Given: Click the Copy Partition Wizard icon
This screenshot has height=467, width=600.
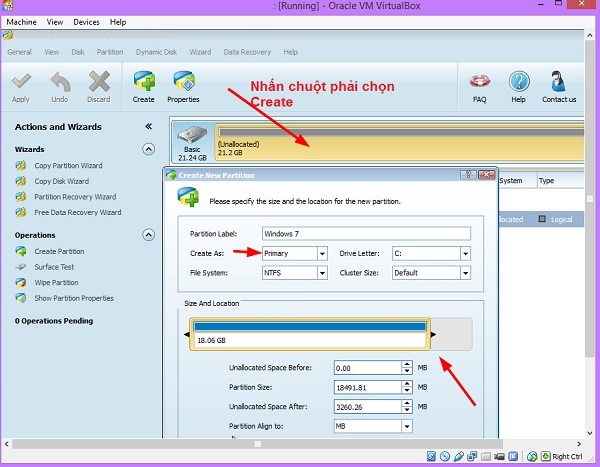Looking at the screenshot, I should coord(21,165).
